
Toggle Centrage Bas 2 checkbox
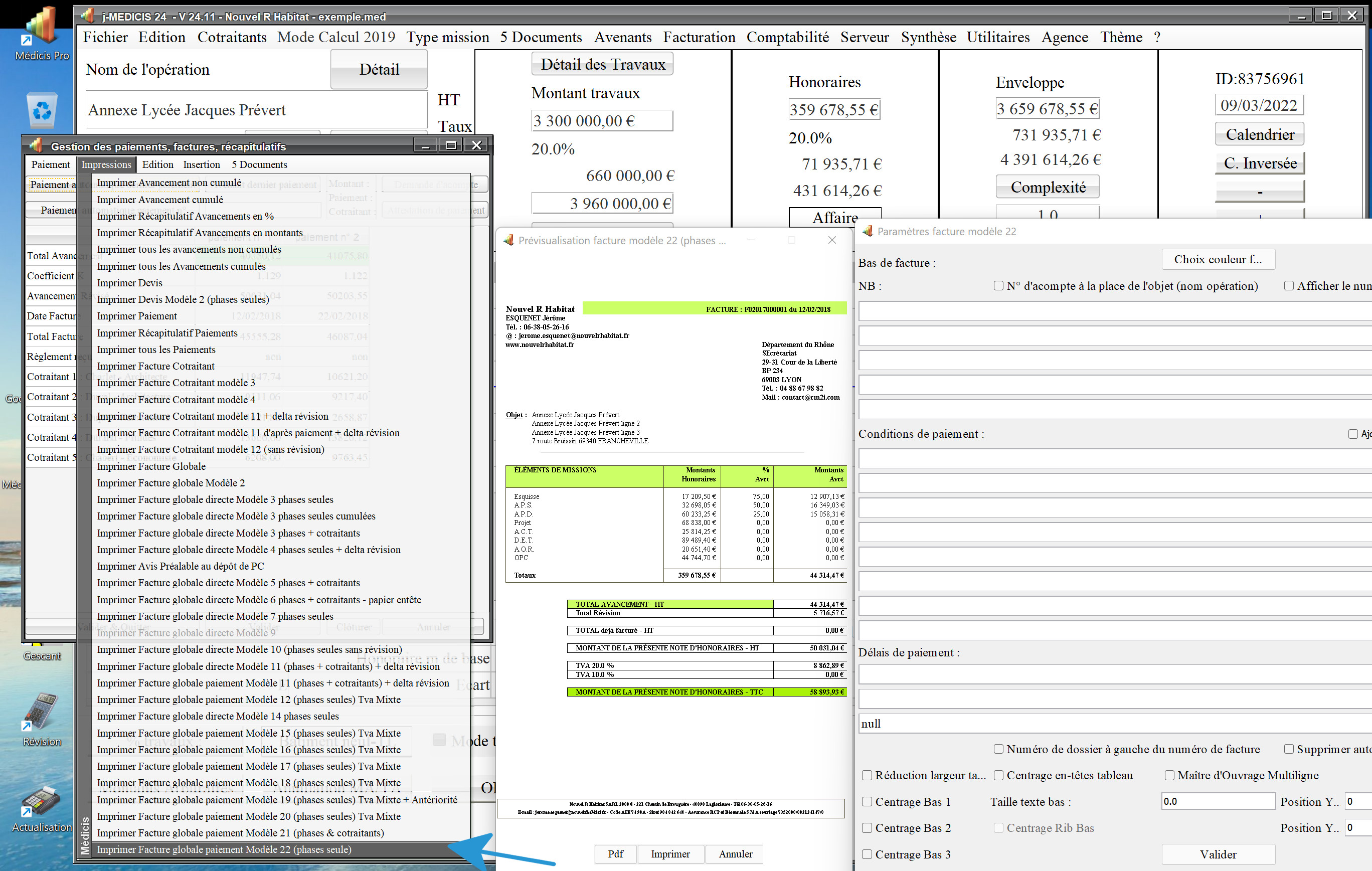pyautogui.click(x=867, y=827)
